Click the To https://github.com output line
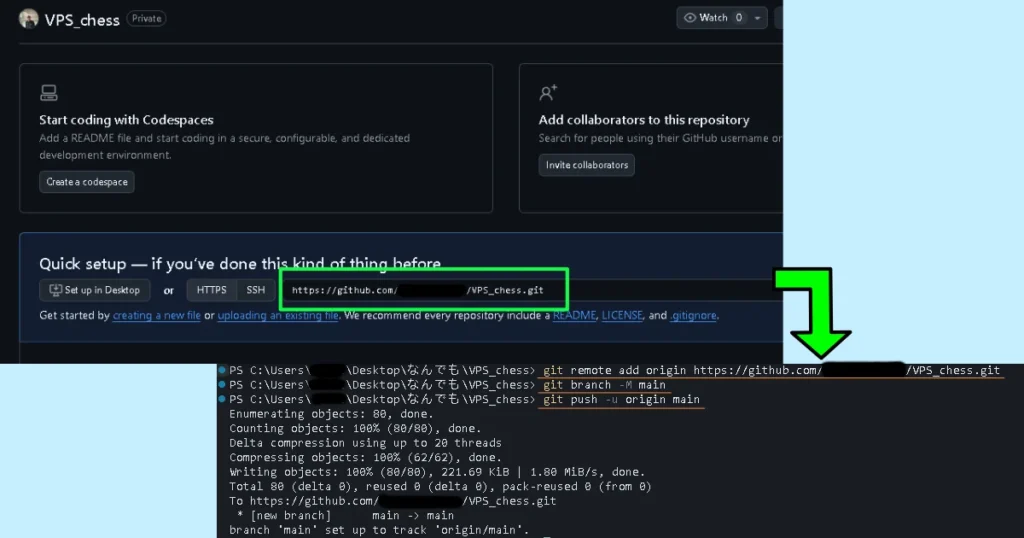Image resolution: width=1024 pixels, height=538 pixels. (x=392, y=501)
